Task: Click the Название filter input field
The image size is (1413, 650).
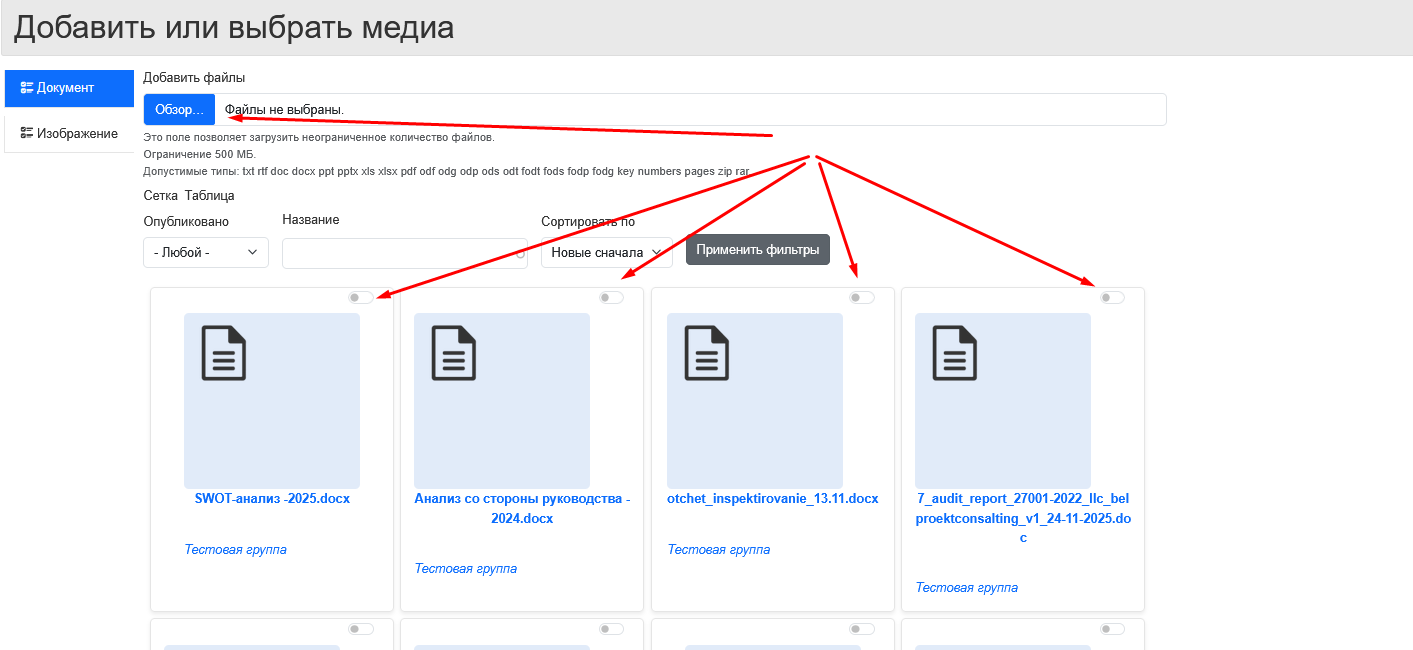Action: pyautogui.click(x=404, y=253)
